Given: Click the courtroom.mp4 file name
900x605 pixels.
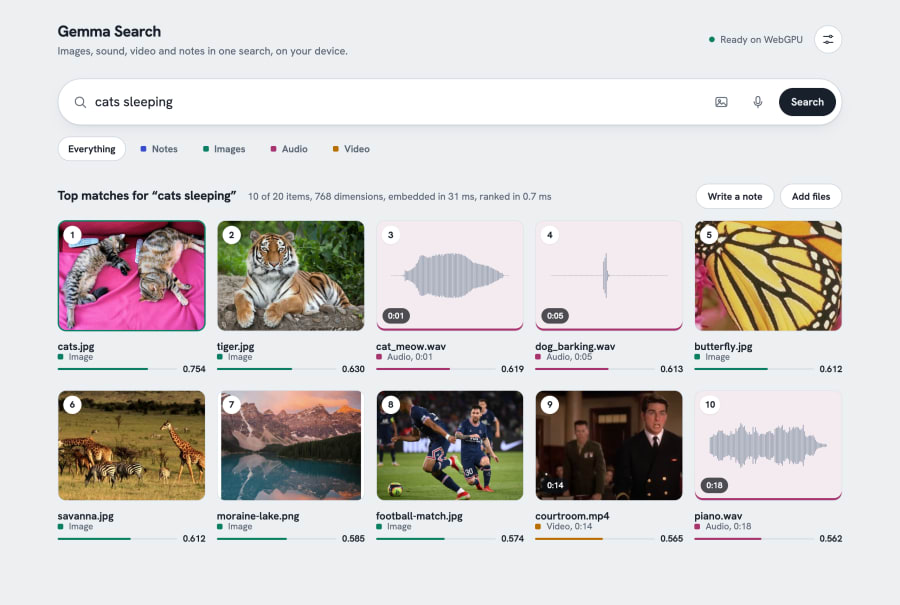Looking at the screenshot, I should [x=572, y=515].
